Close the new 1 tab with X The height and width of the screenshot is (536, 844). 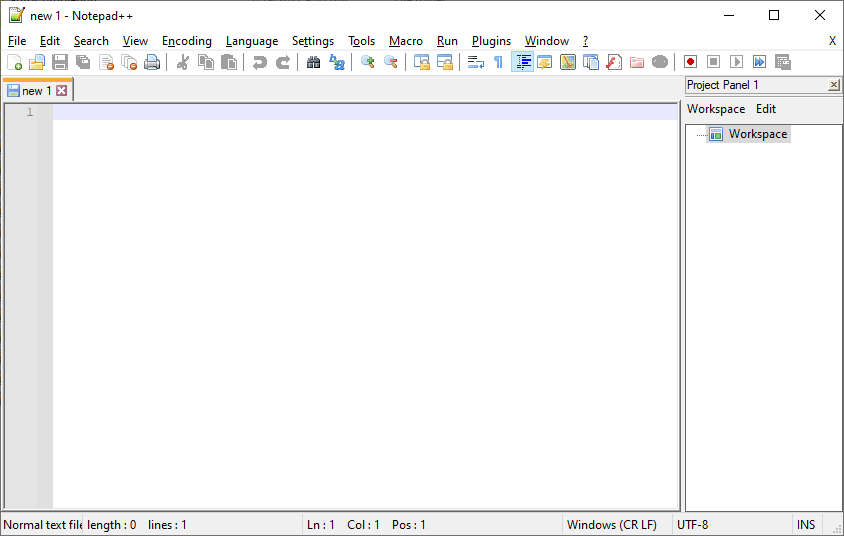[62, 90]
